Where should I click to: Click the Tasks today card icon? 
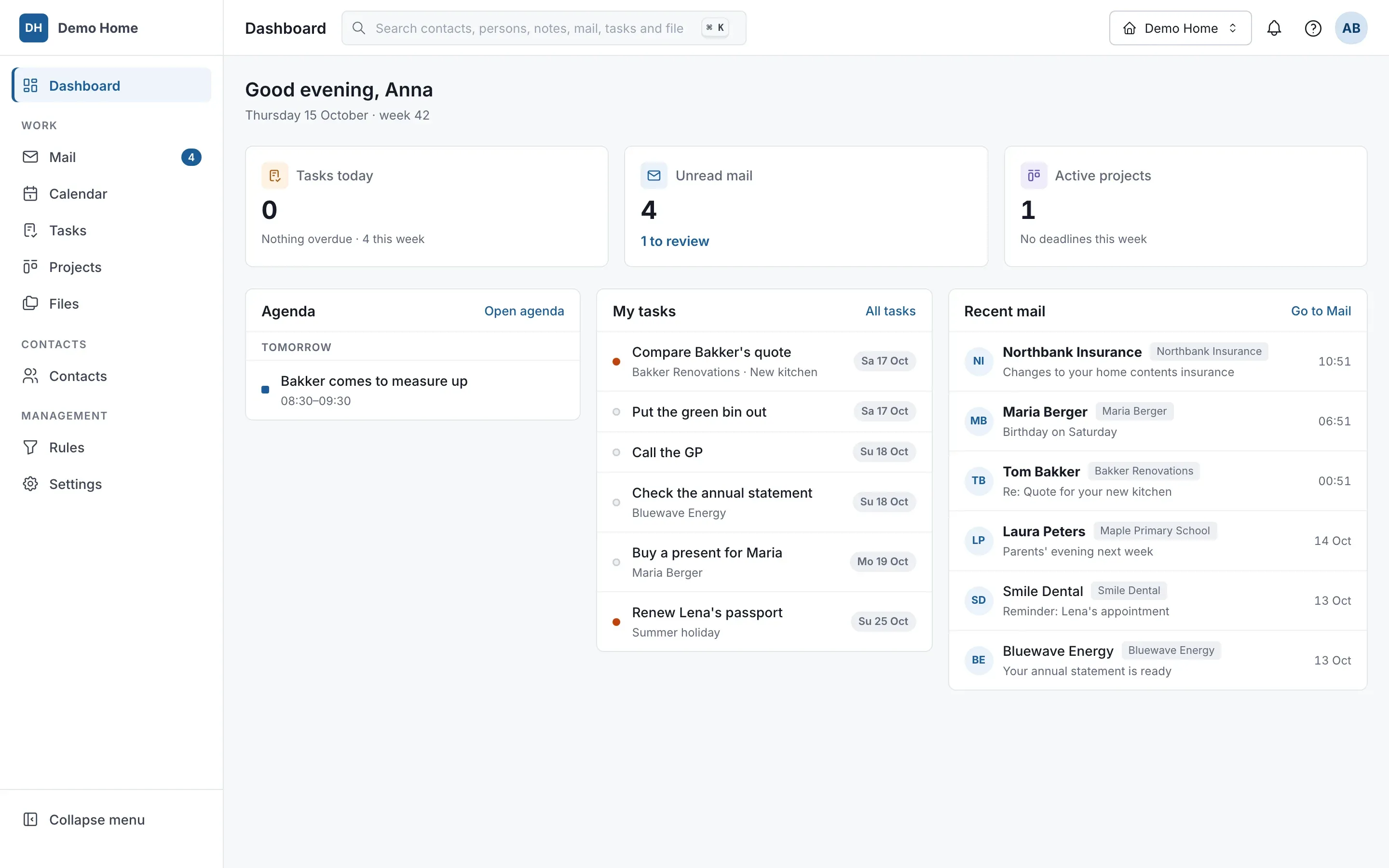click(x=275, y=176)
